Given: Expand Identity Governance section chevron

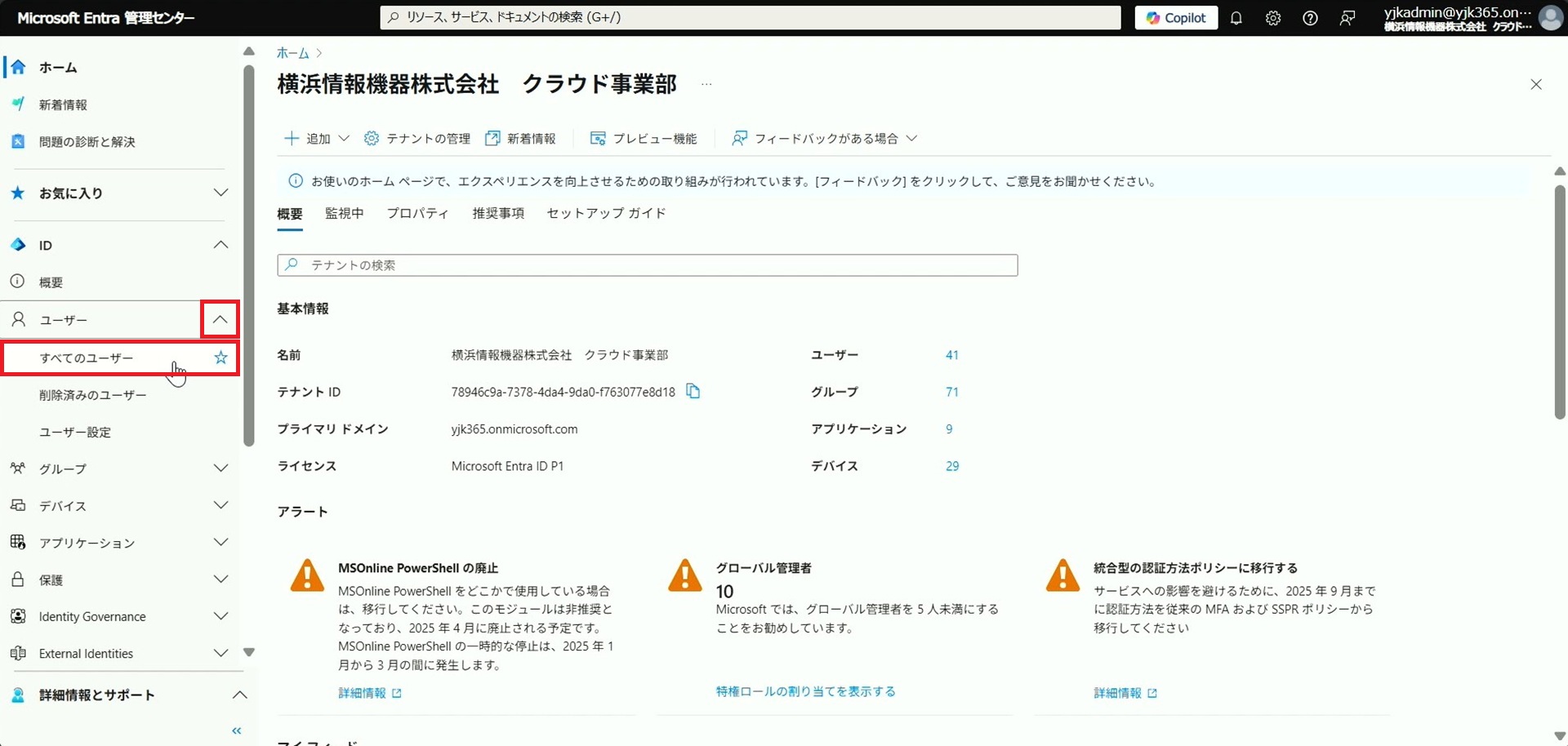Looking at the screenshot, I should pyautogui.click(x=220, y=616).
